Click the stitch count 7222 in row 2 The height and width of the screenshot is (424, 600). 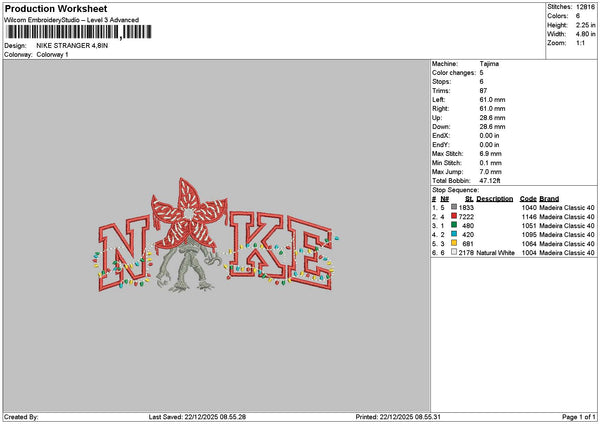tap(466, 217)
